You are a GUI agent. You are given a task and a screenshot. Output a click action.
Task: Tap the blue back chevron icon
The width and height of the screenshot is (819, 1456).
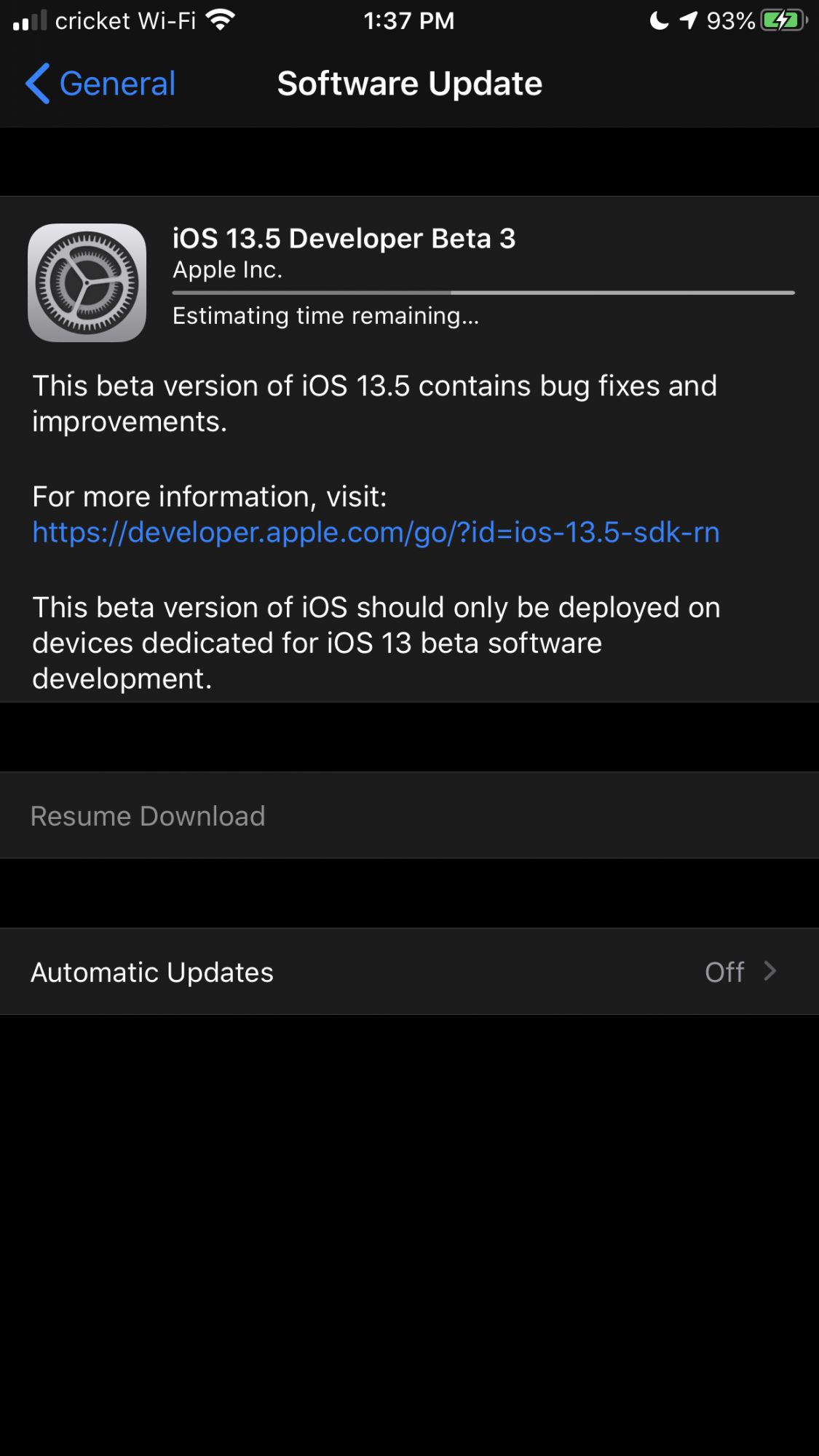38,83
